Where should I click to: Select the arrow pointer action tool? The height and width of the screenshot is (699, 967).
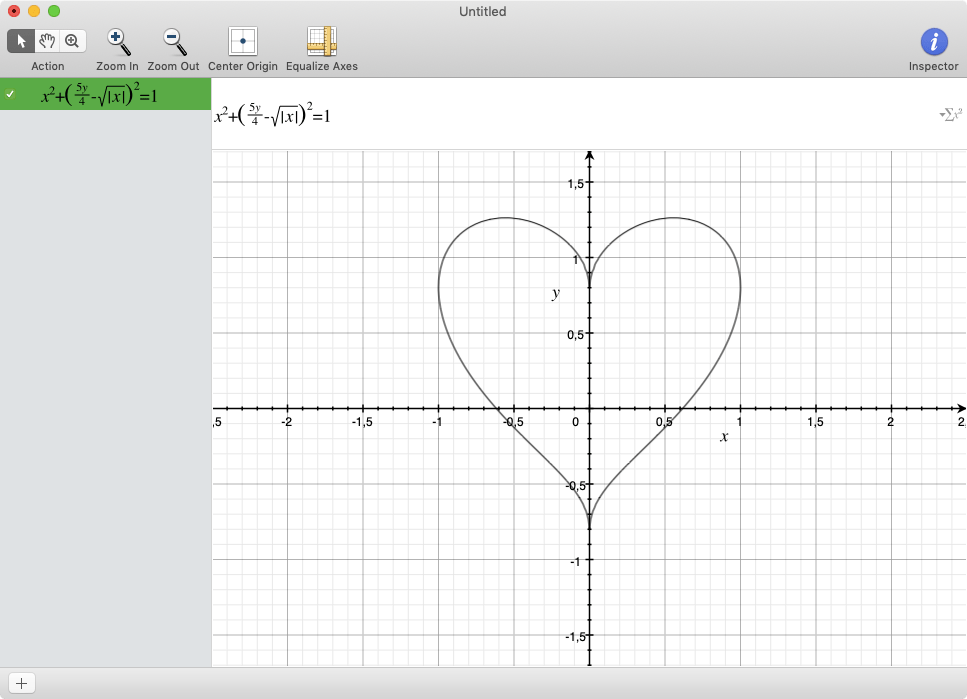pyautogui.click(x=21, y=41)
